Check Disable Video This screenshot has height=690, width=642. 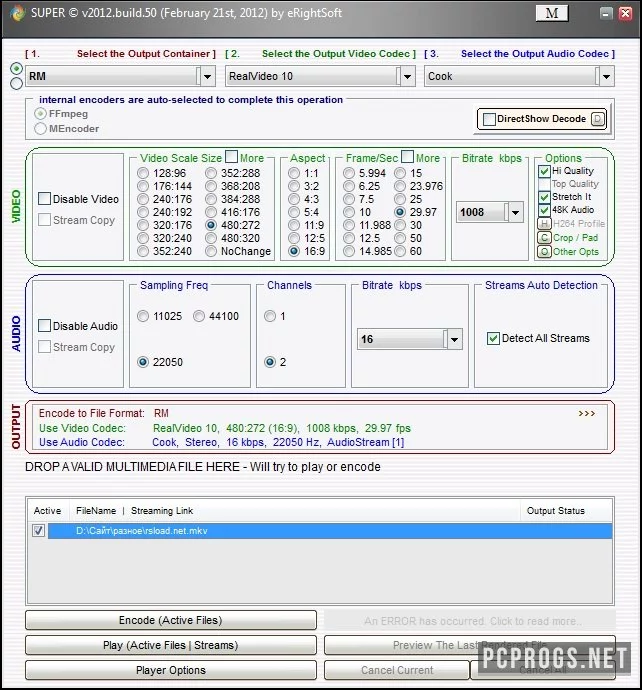coord(44,199)
